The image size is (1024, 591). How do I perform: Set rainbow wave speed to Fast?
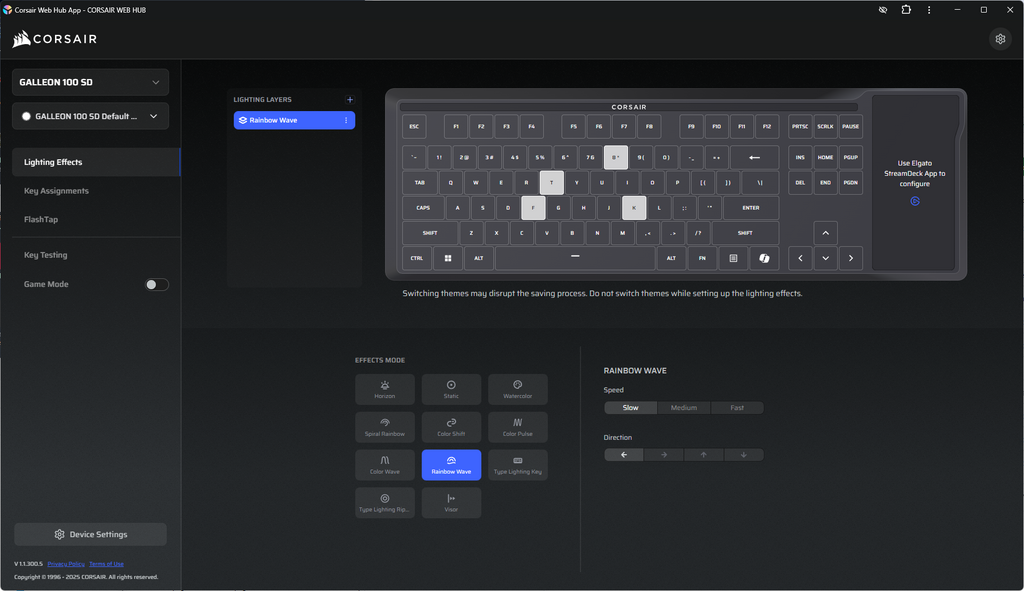(x=736, y=408)
